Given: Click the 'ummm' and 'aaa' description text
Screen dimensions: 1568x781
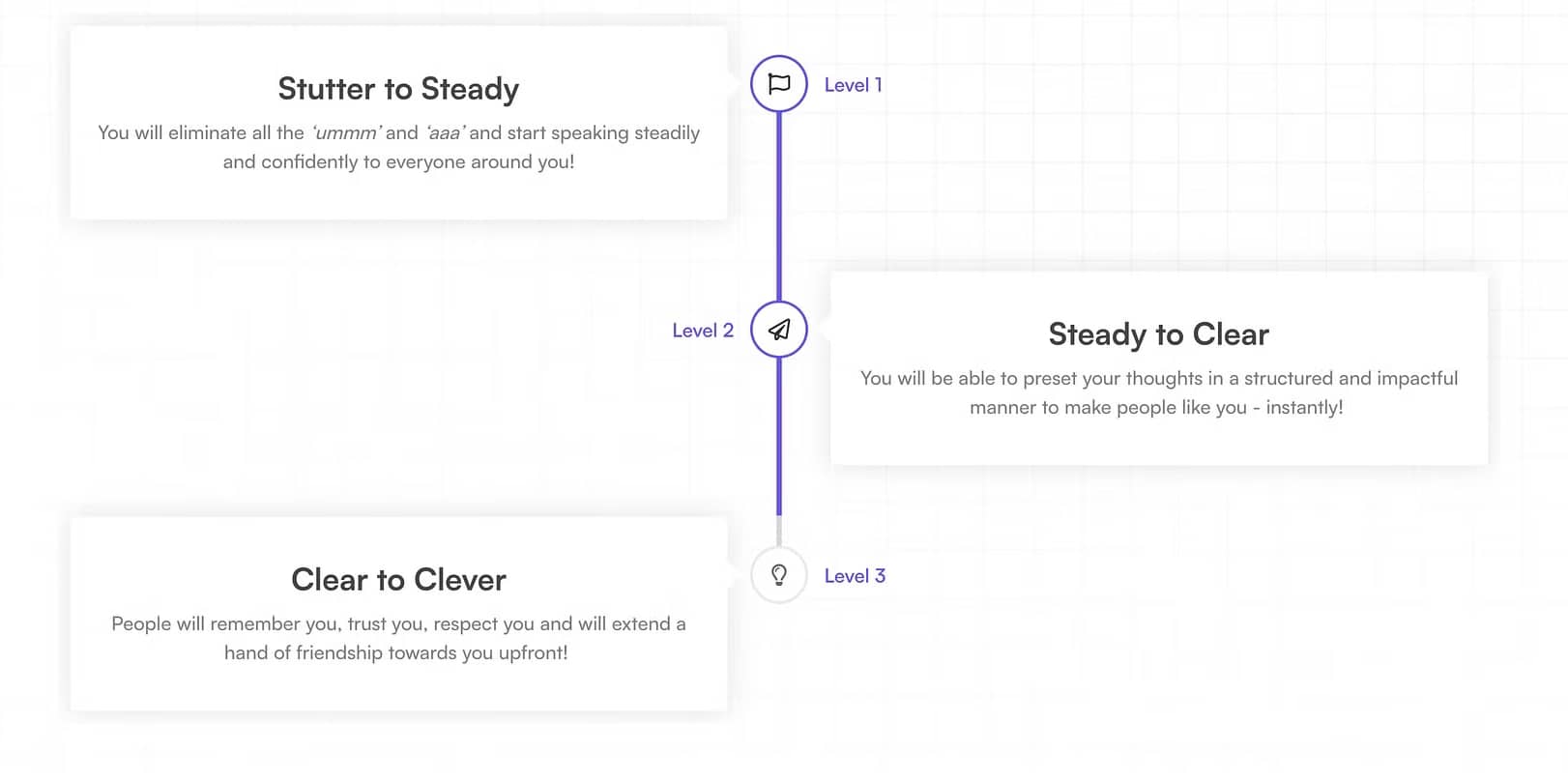Looking at the screenshot, I should point(398,147).
